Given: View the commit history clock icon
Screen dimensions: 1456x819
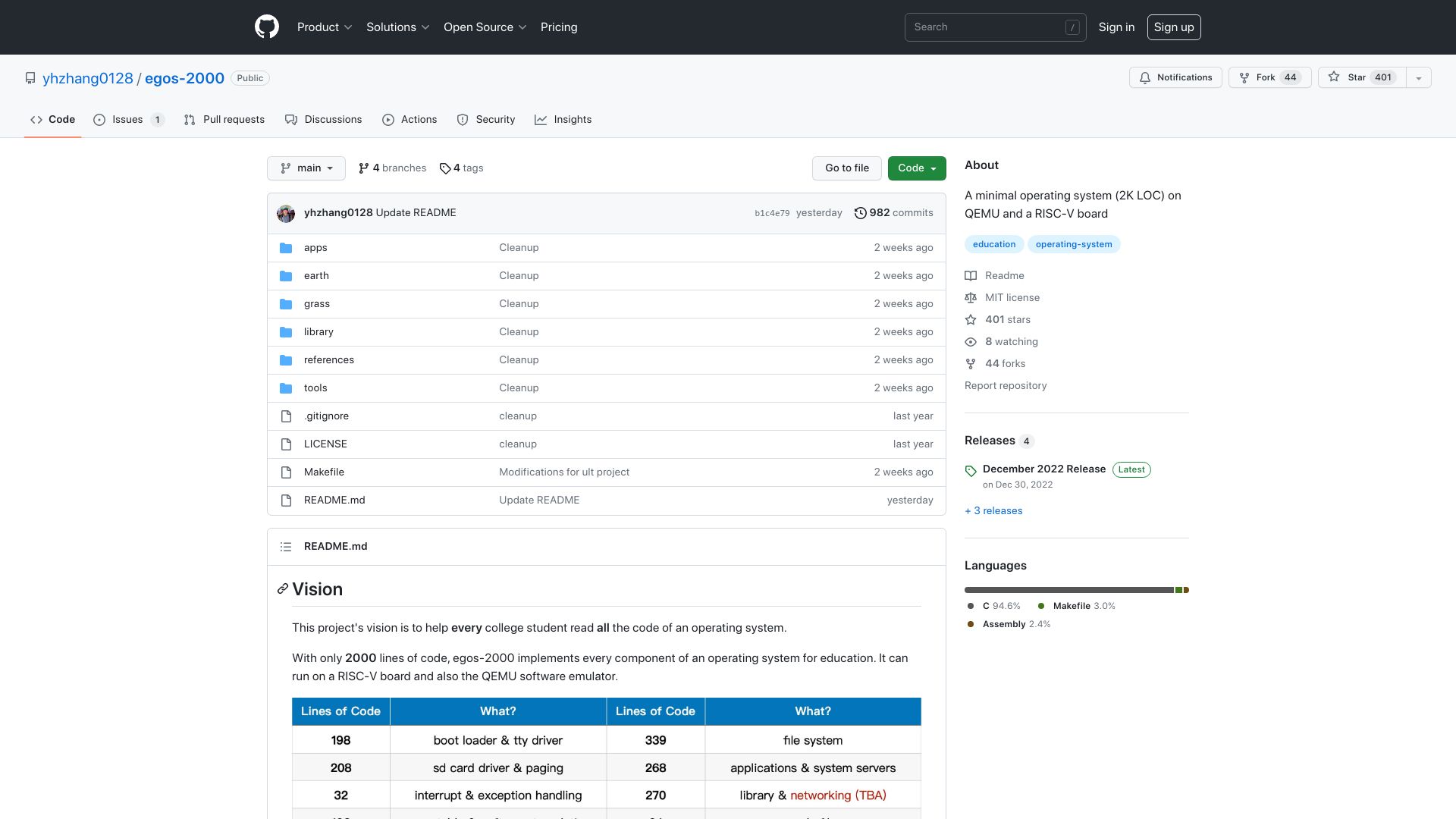Looking at the screenshot, I should pyautogui.click(x=861, y=213).
